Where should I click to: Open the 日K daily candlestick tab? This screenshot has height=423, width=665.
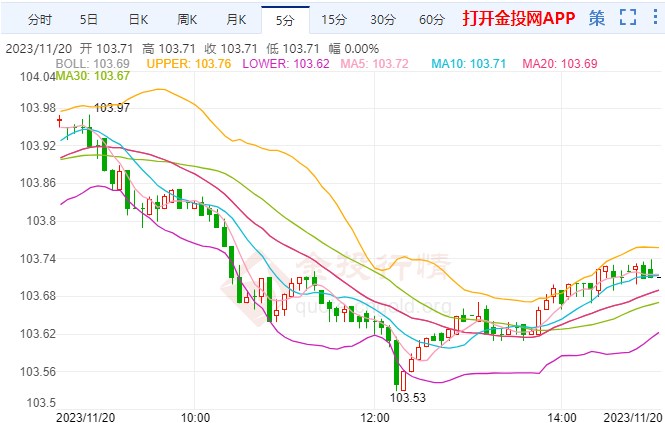pos(137,19)
